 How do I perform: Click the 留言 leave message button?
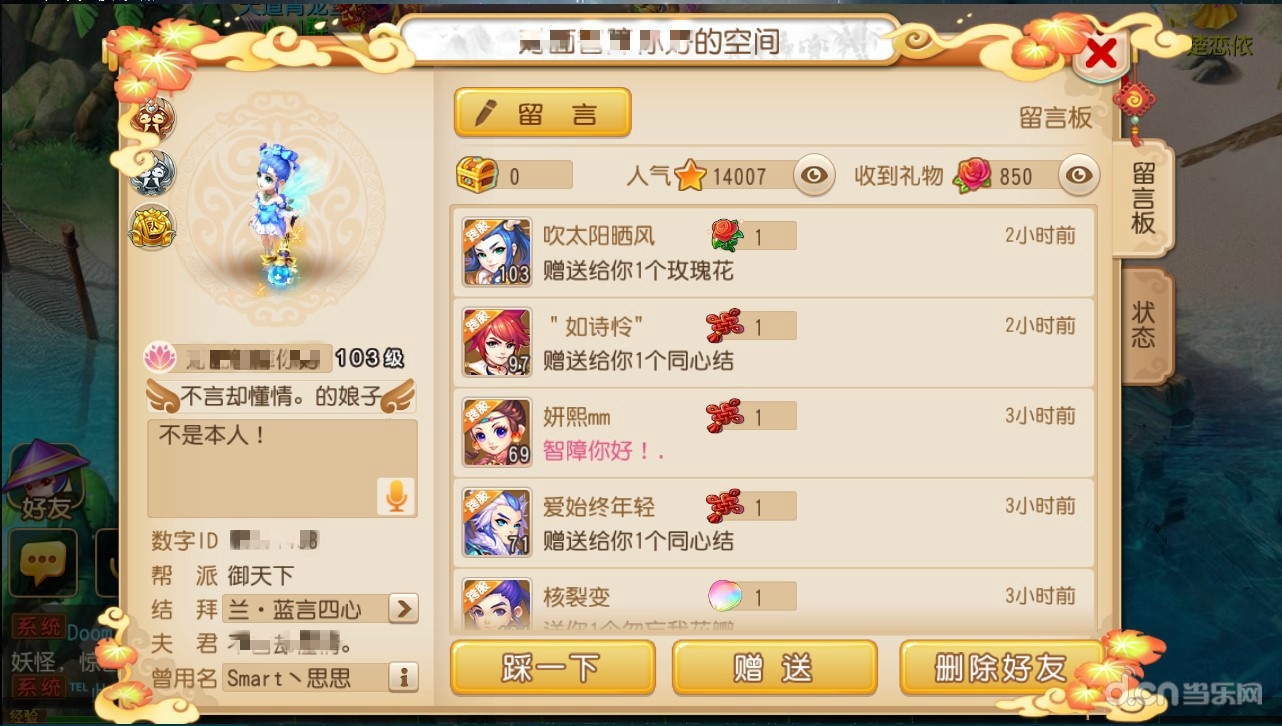[x=543, y=113]
